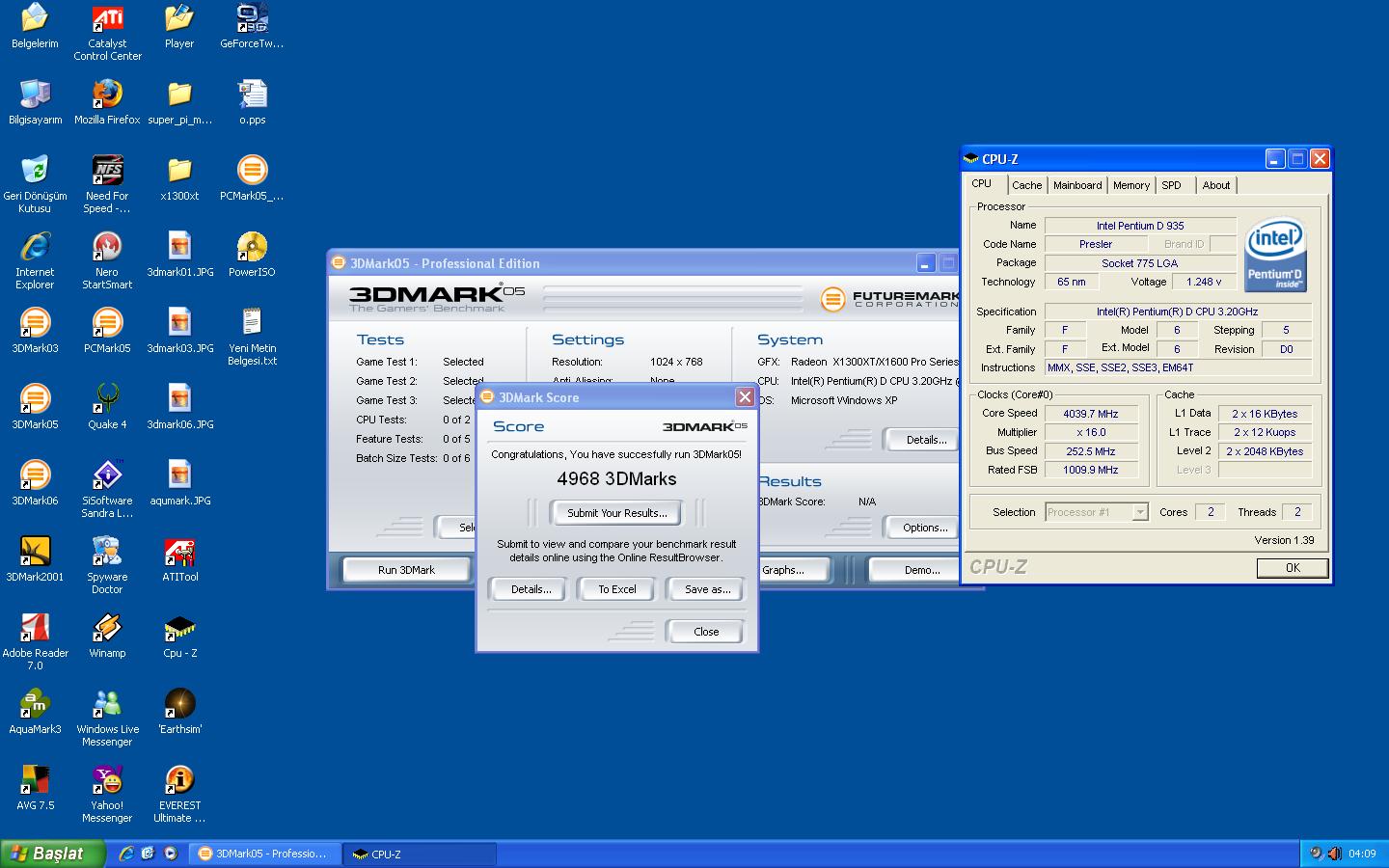Click the 4968 3DMarks score text
The height and width of the screenshot is (868, 1389).
coord(616,479)
